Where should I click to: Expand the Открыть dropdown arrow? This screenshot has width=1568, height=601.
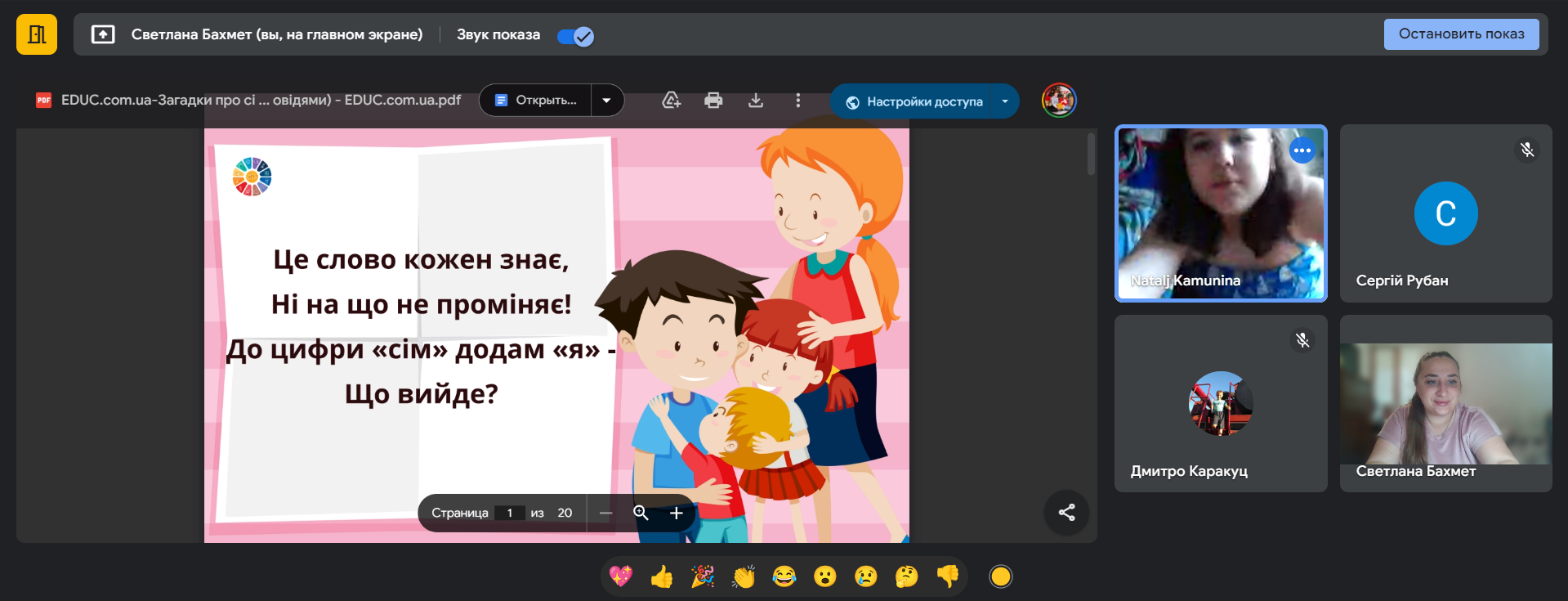click(606, 101)
